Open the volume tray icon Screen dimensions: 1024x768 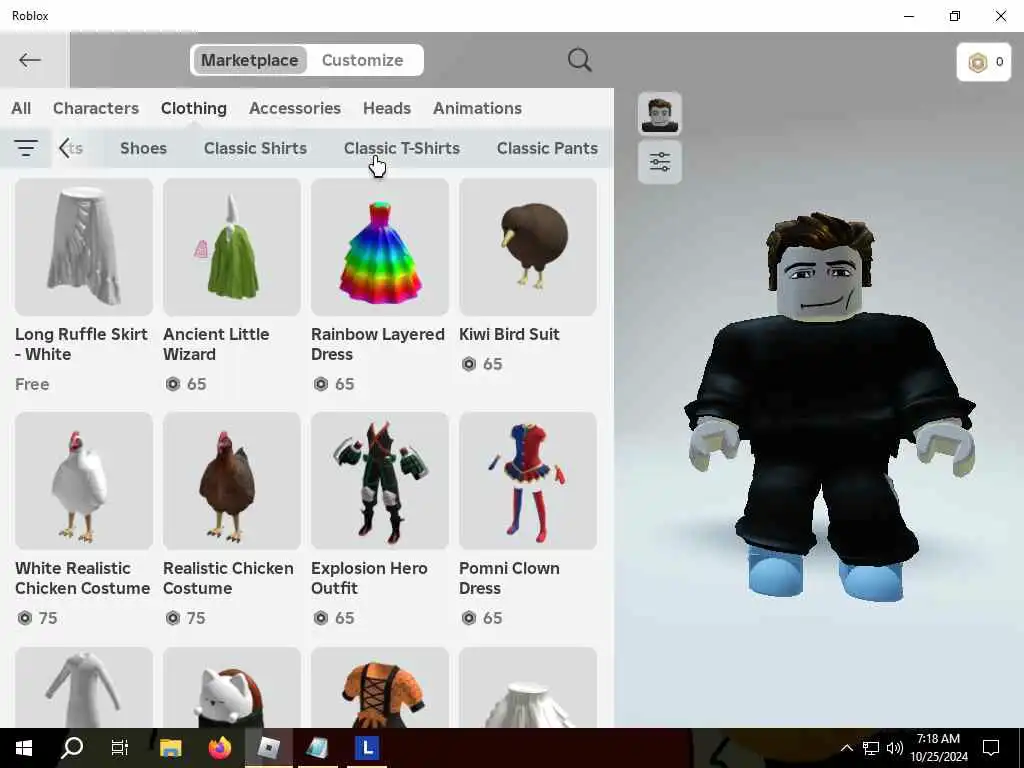point(895,748)
